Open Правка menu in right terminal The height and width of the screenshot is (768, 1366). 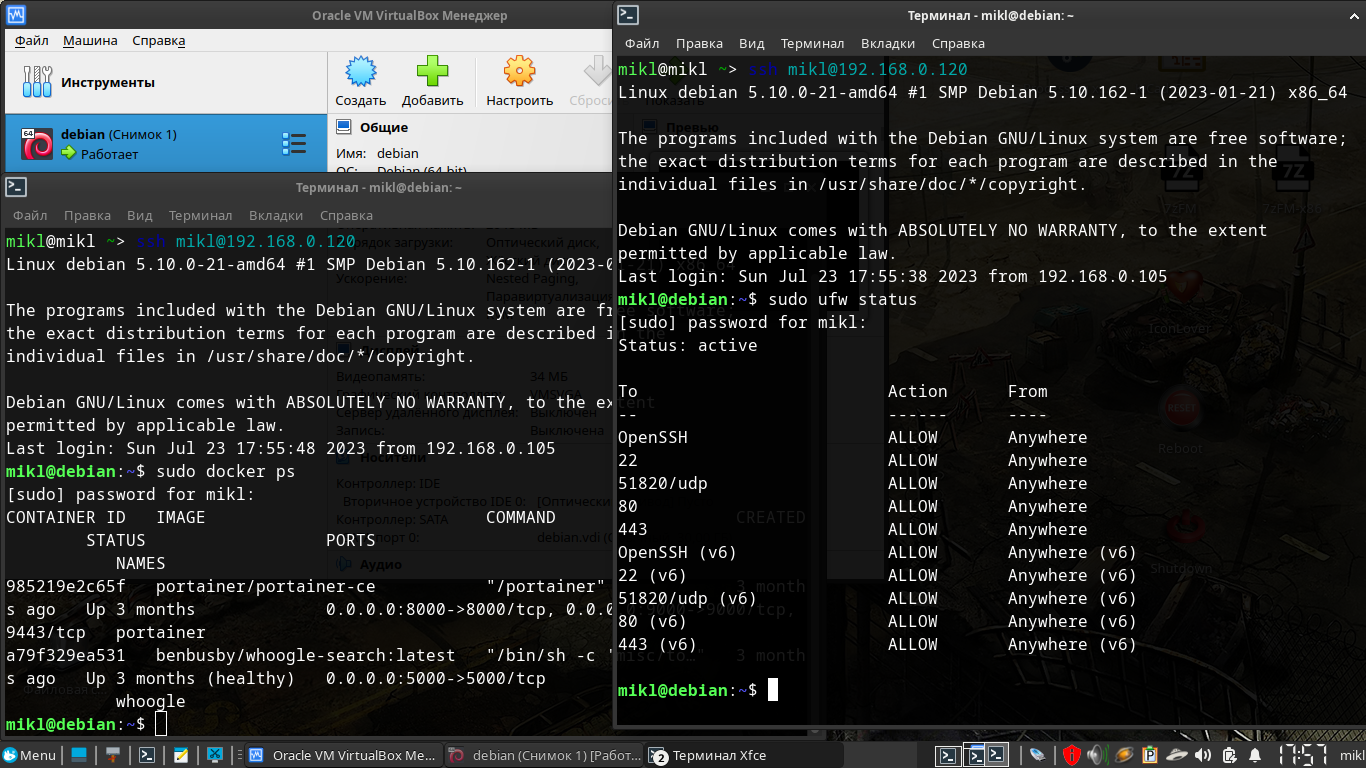(699, 44)
